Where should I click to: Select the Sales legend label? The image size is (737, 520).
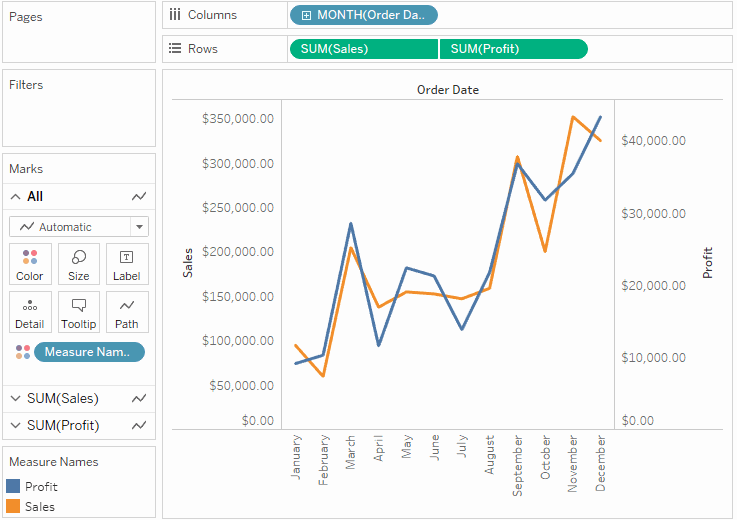click(x=40, y=507)
